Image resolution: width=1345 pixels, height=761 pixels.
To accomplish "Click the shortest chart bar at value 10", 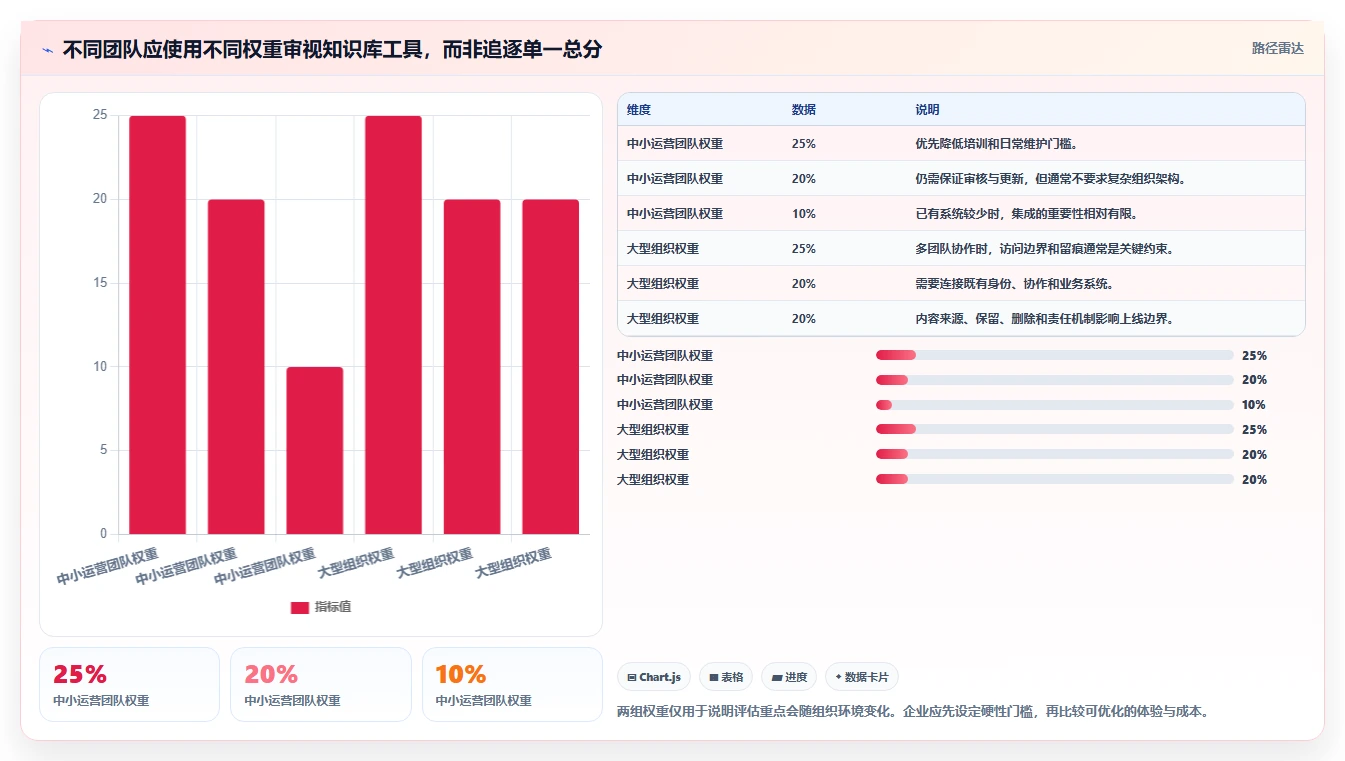I will [x=315, y=450].
